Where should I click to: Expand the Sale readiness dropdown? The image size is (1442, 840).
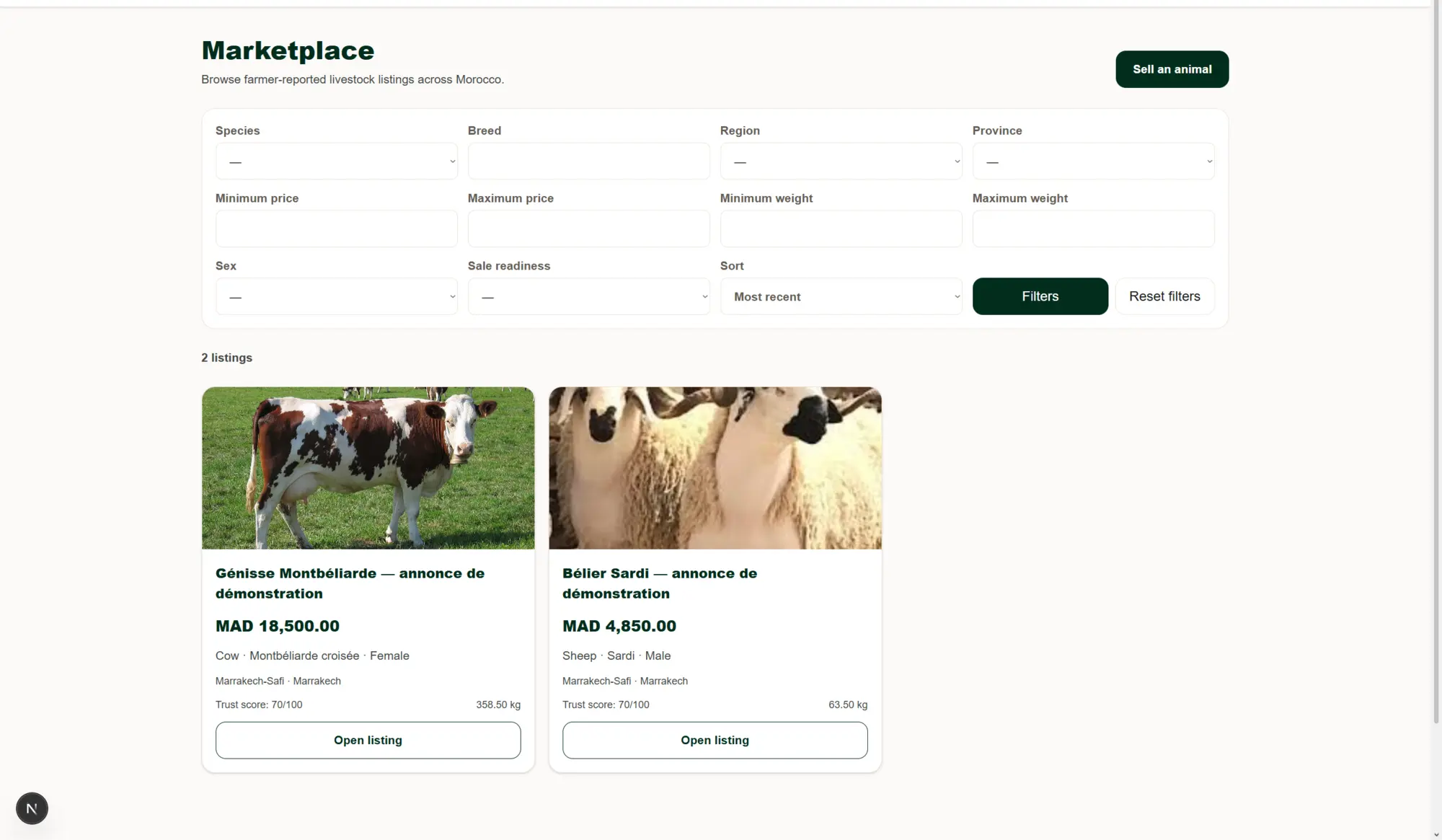588,296
